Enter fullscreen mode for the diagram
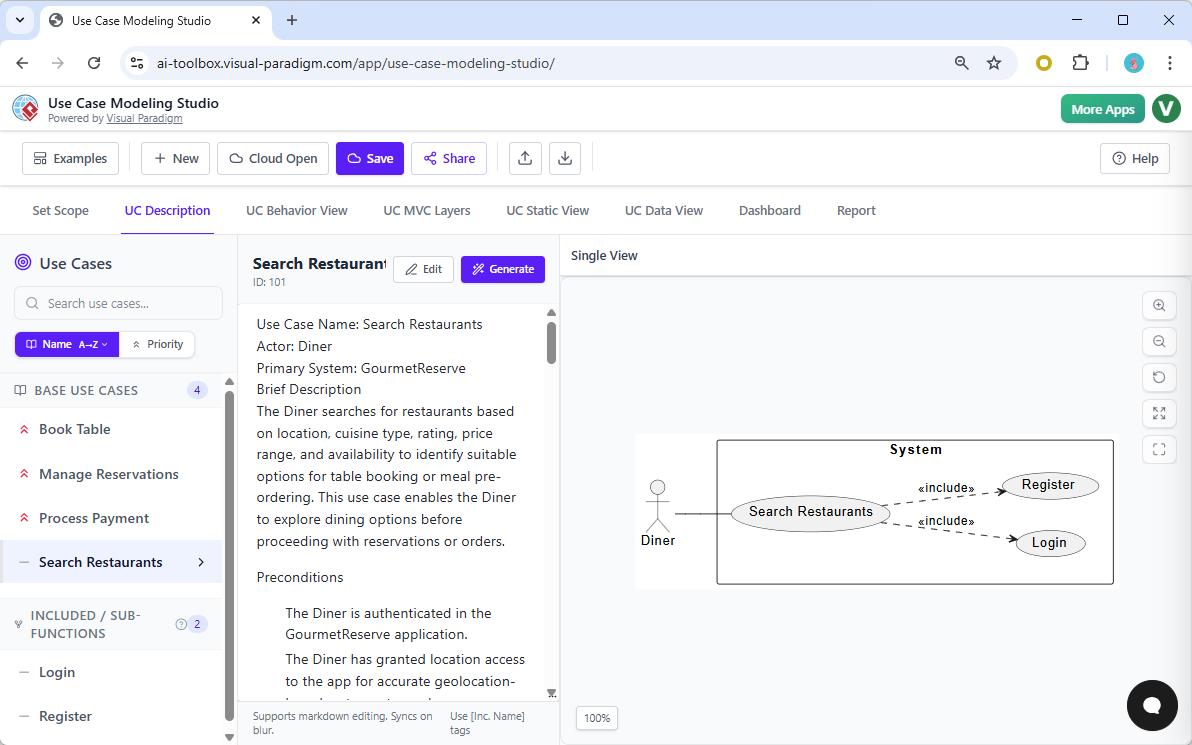Screen dimensions: 1192x745 coord(1159,449)
